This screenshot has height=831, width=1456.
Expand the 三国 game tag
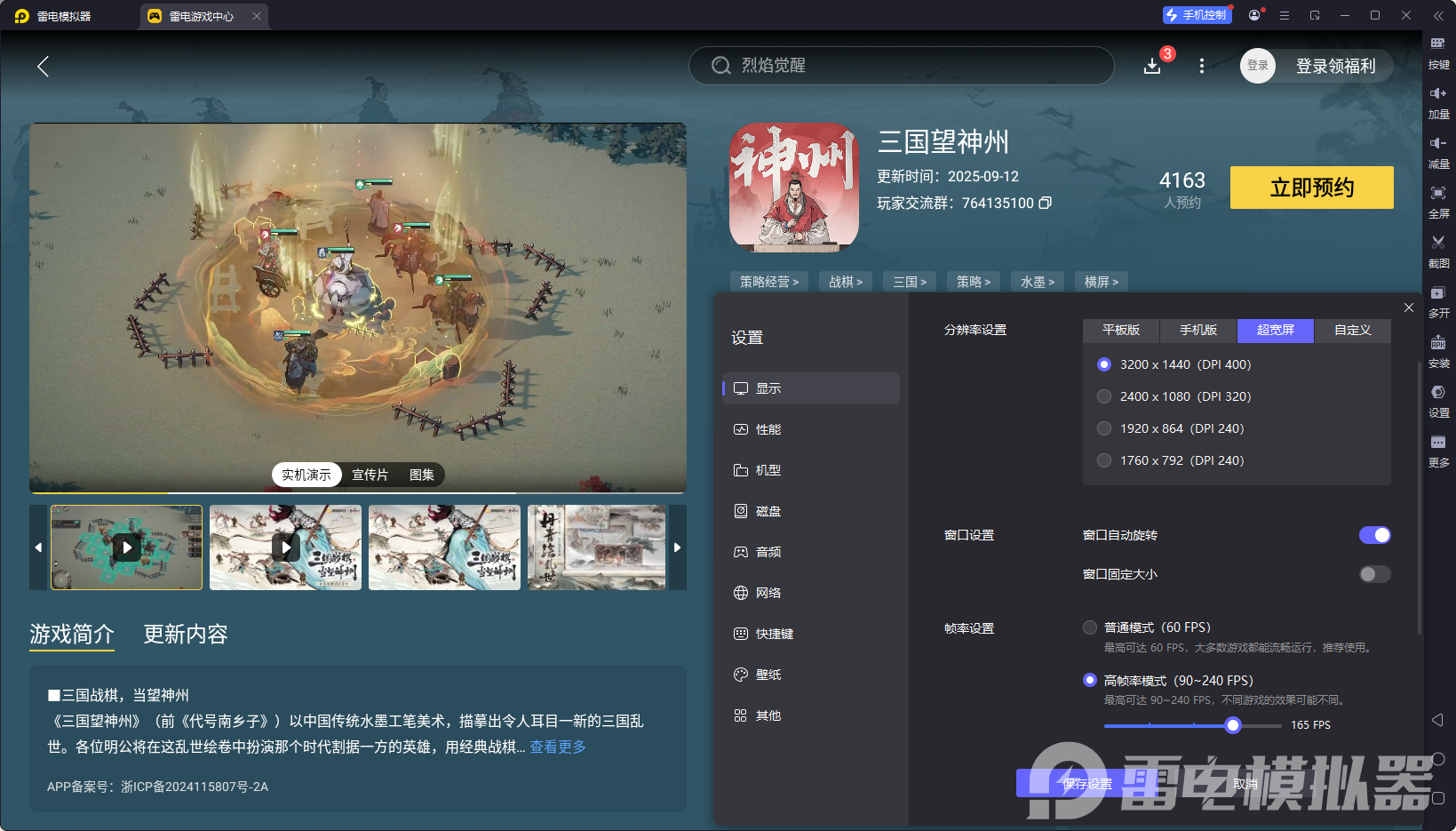pyautogui.click(x=909, y=281)
